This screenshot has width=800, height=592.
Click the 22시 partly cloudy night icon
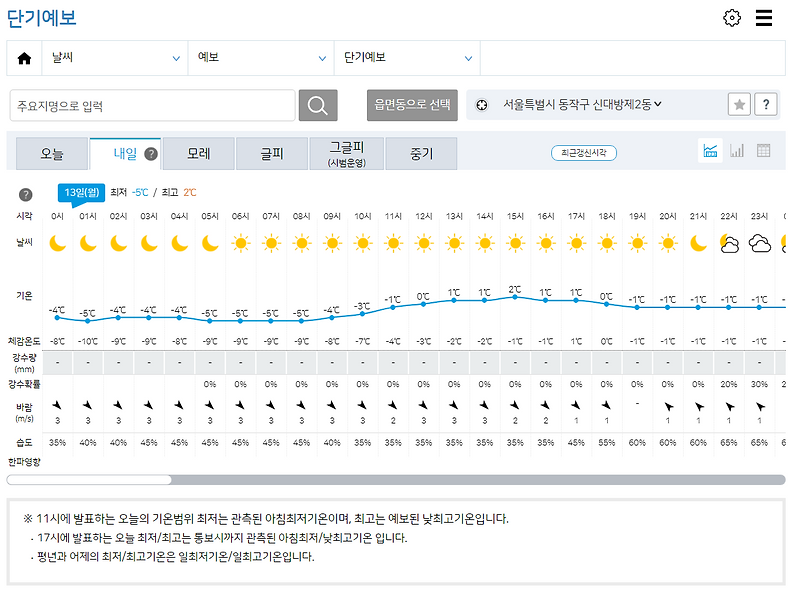point(729,244)
